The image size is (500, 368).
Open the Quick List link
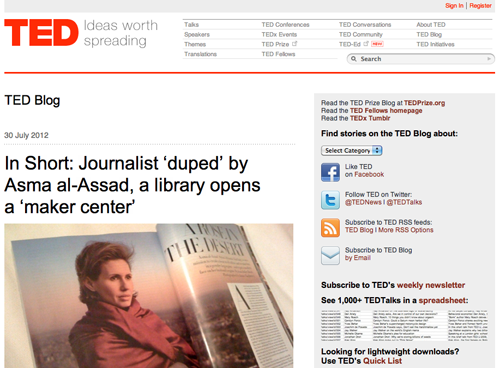point(382,361)
